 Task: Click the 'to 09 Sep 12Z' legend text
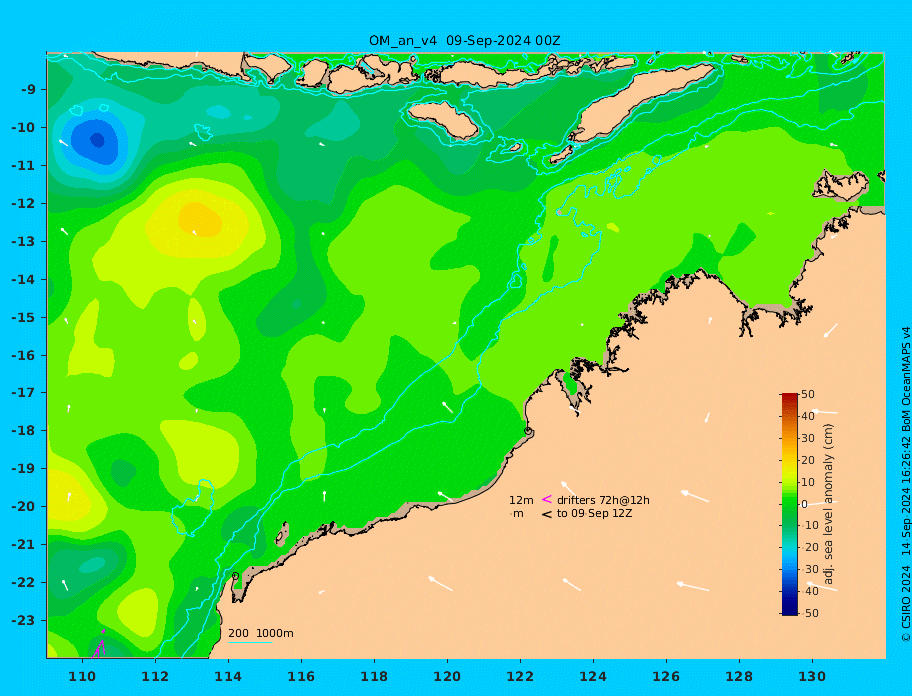594,513
